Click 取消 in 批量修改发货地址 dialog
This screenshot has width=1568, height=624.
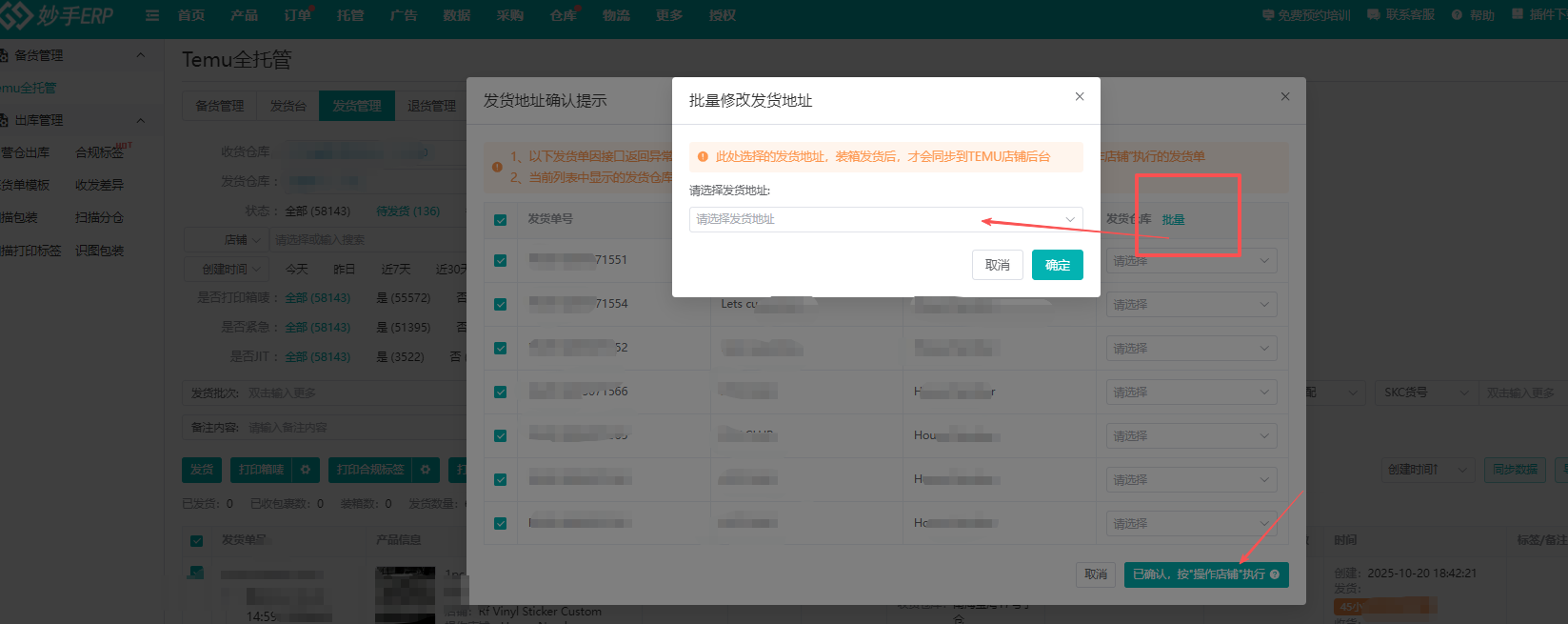pyautogui.click(x=998, y=265)
